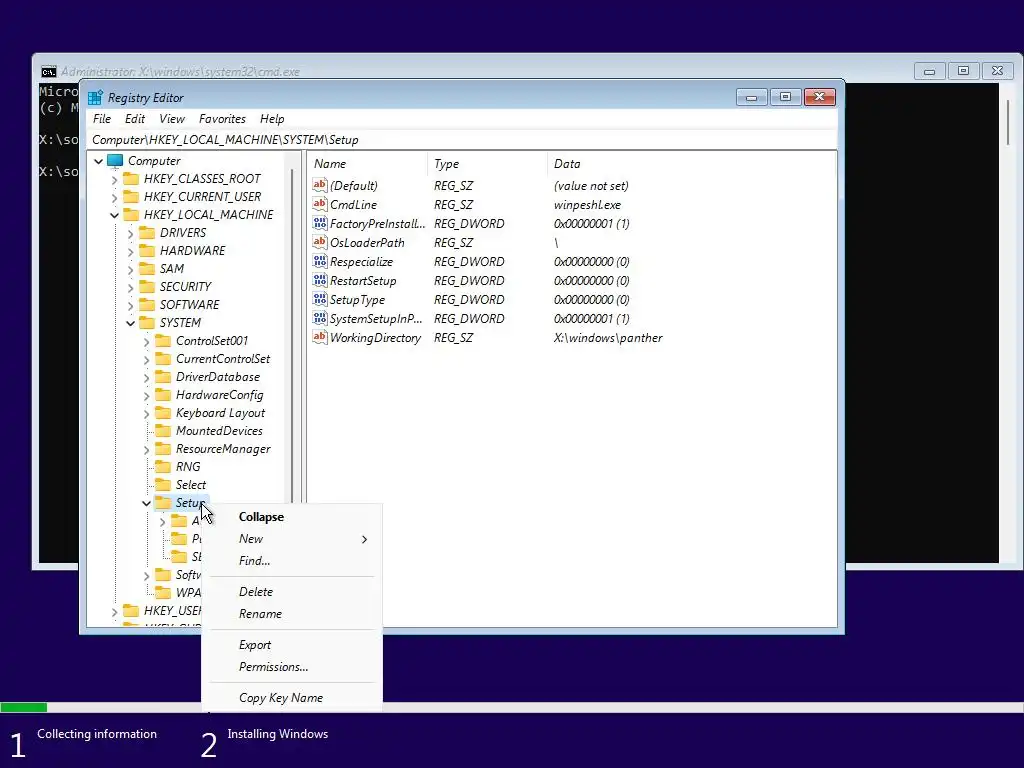The height and width of the screenshot is (768, 1024).
Task: Open the View menu
Action: 172,119
